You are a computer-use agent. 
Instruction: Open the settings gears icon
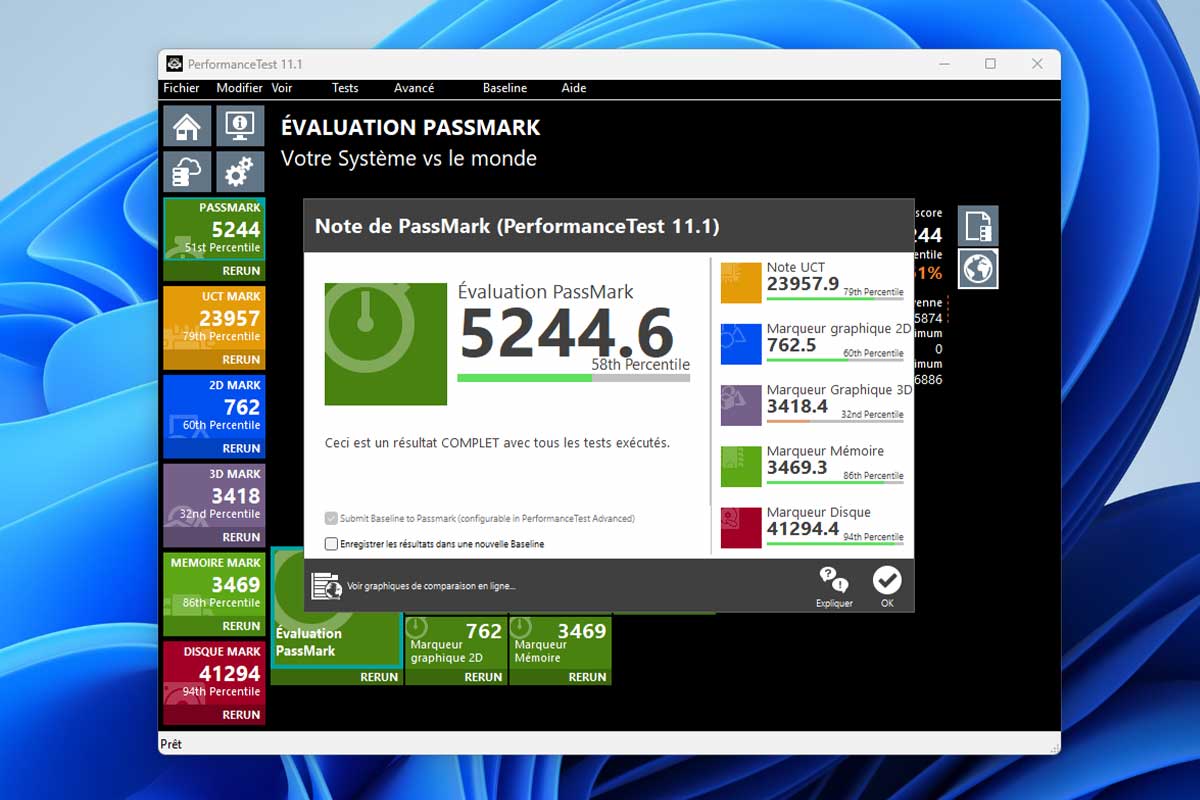pyautogui.click(x=240, y=172)
